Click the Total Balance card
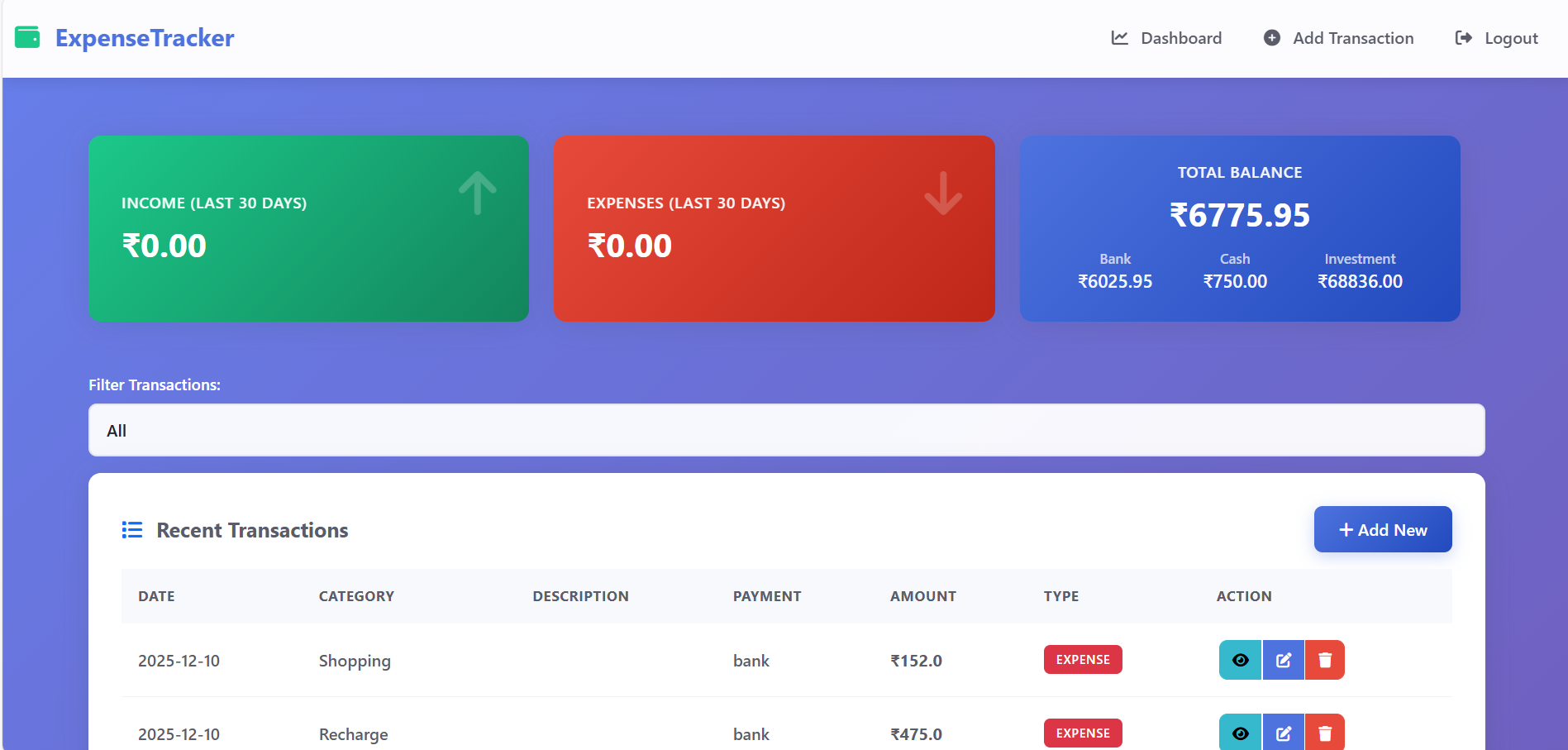1568x750 pixels. tap(1239, 228)
